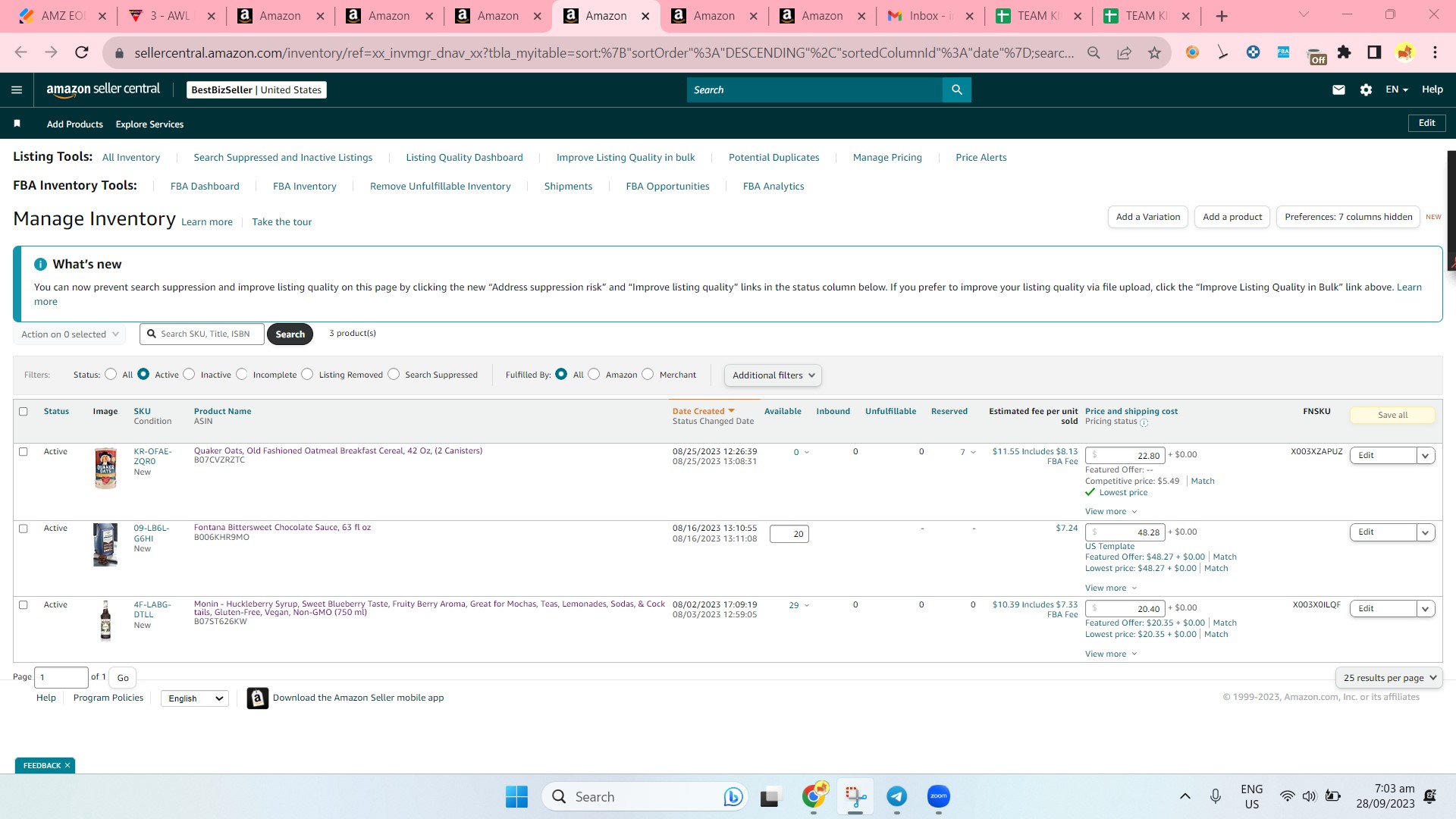Select the Inactive status filter
Image resolution: width=1456 pixels, height=819 pixels.
click(189, 374)
